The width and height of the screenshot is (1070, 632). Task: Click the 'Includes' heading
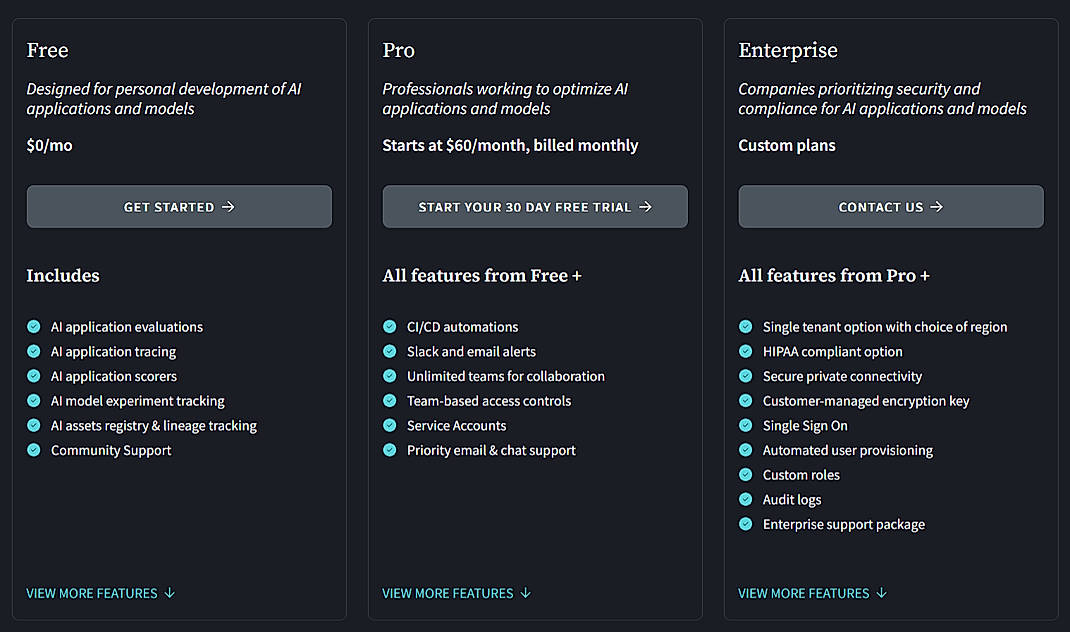pos(63,275)
